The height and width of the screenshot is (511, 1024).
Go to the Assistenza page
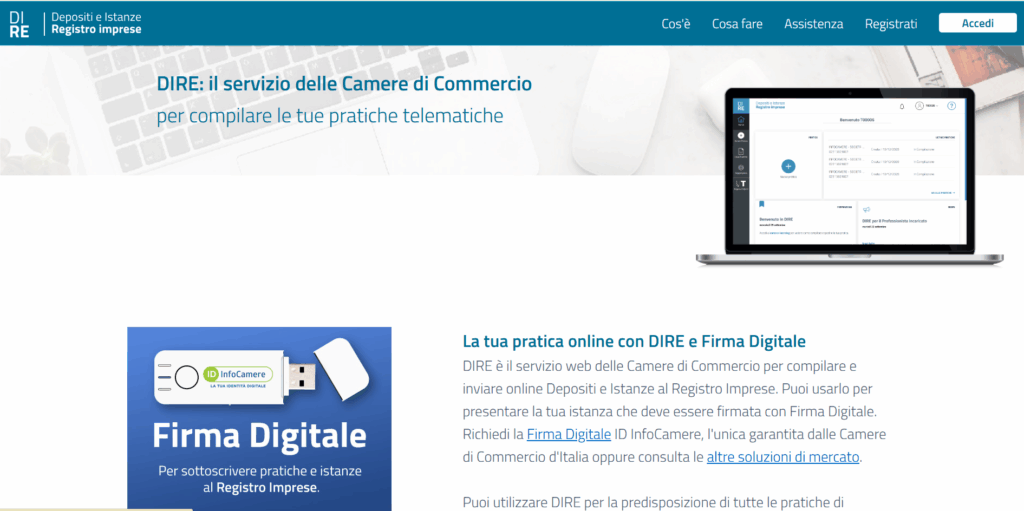pos(814,24)
